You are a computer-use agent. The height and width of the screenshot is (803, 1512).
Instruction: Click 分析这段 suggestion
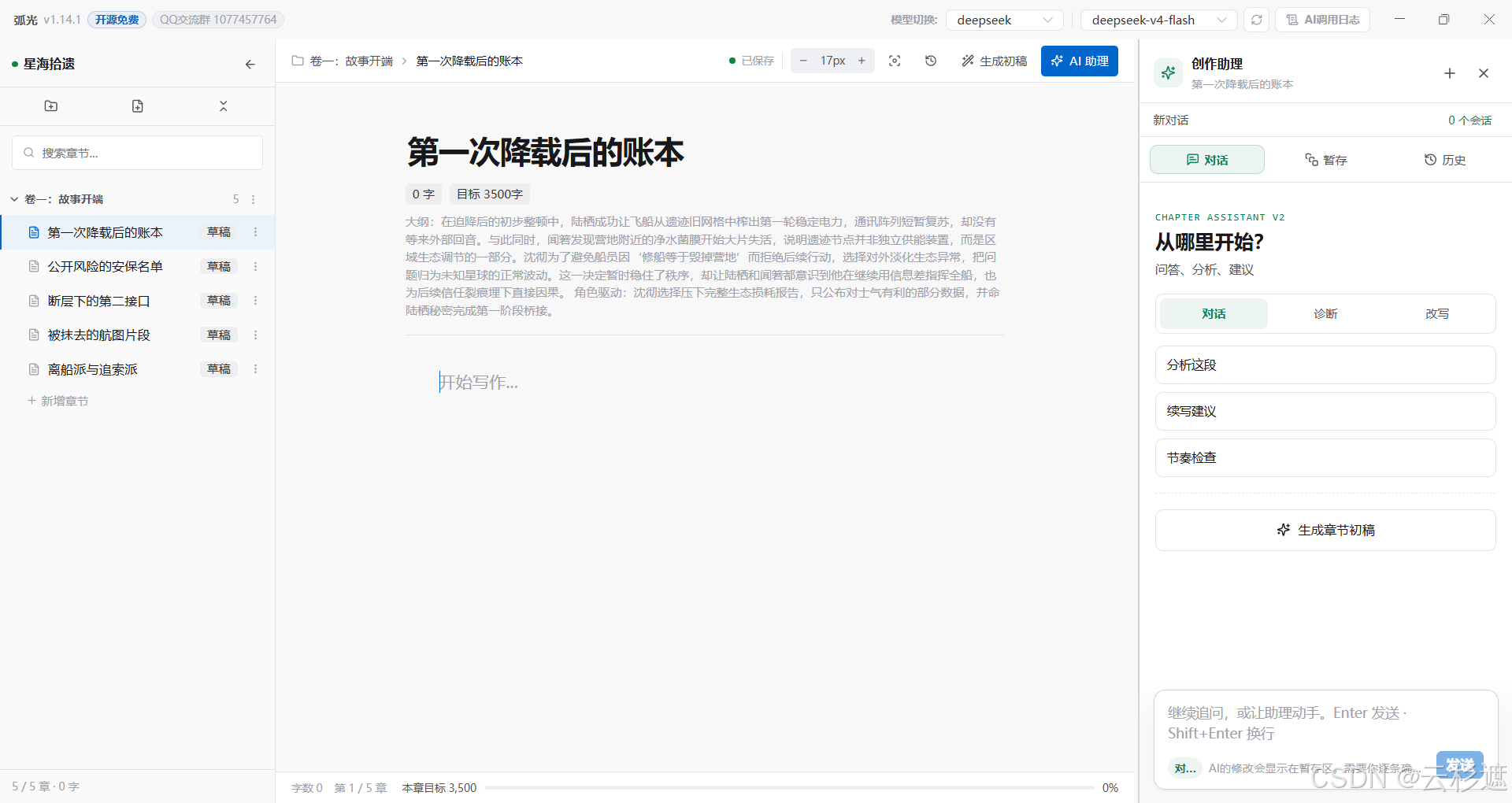point(1325,365)
